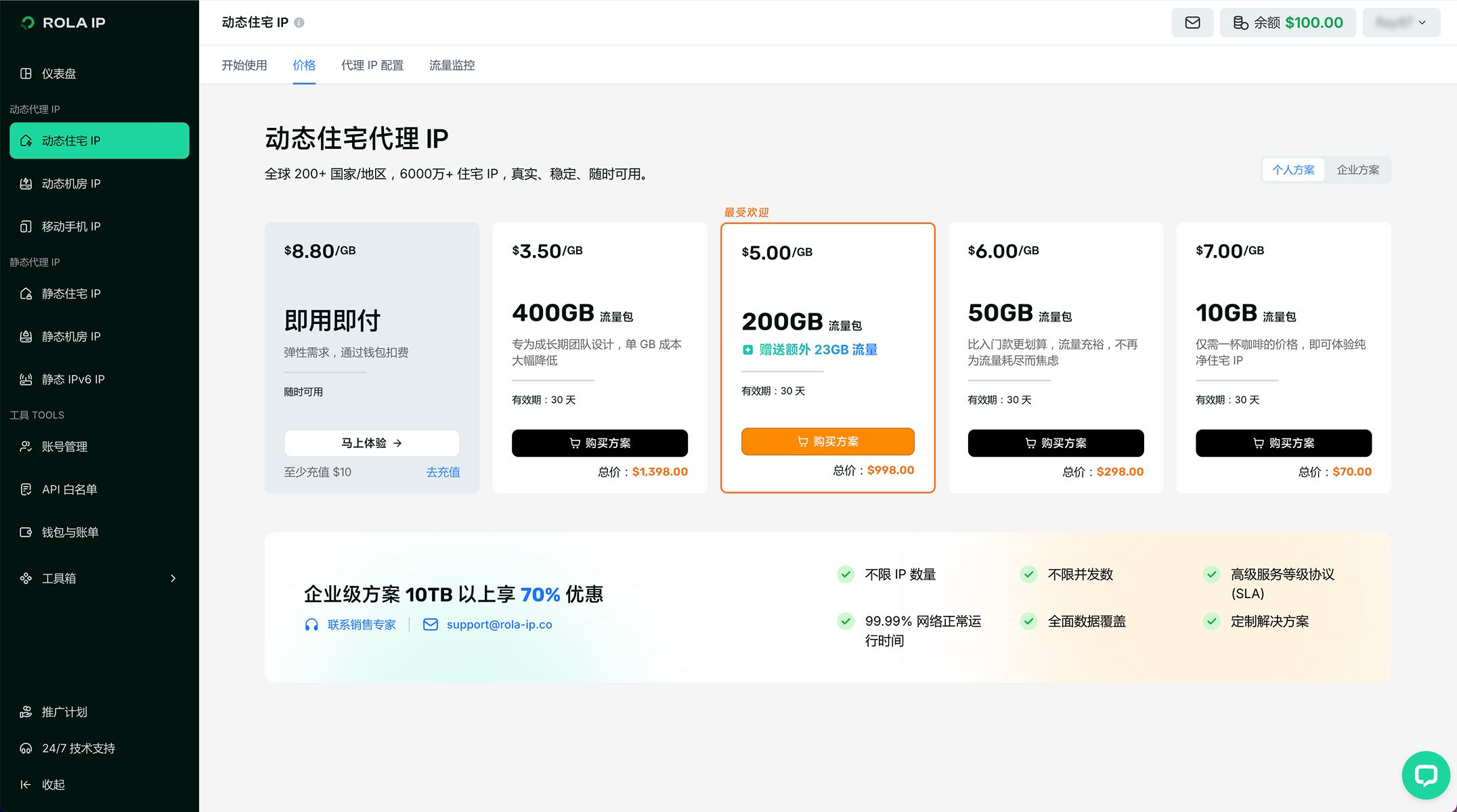This screenshot has width=1457, height=812.
Task: Collapse the sidebar with 收起
Action: pos(53,784)
